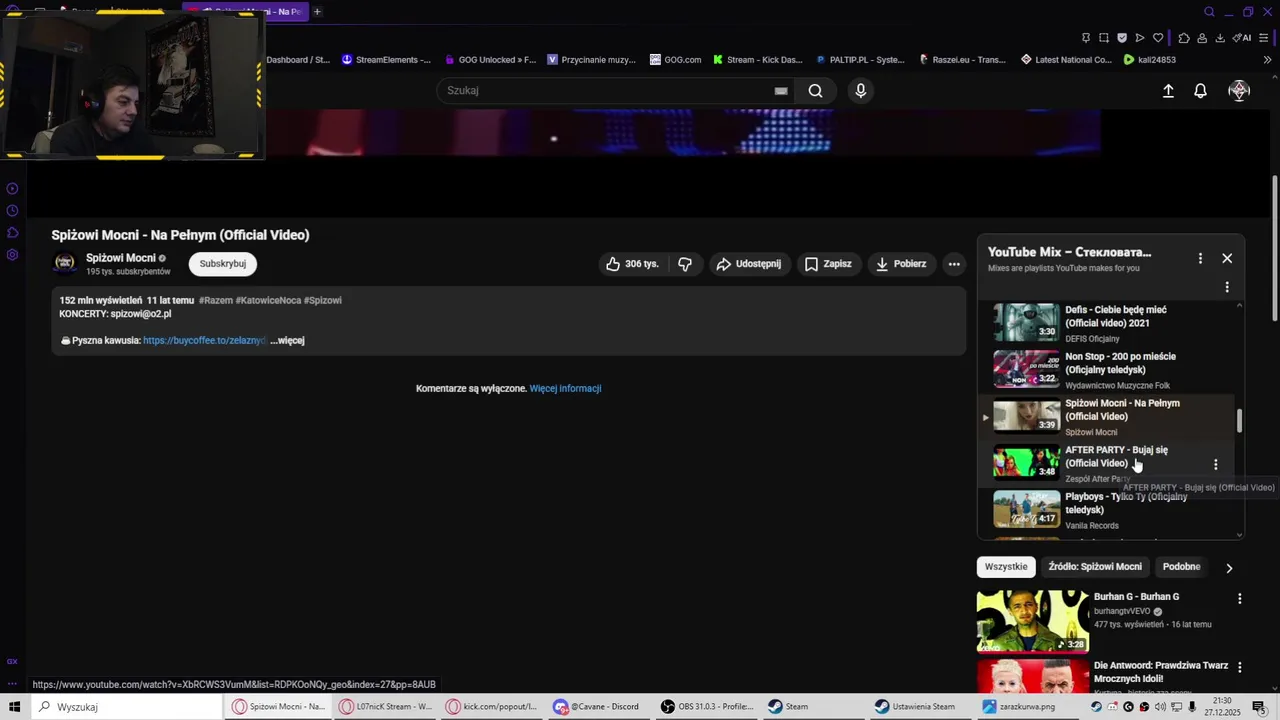This screenshot has height=720, width=1280.
Task: Add page to bookmarks heart icon
Action: (1158, 38)
